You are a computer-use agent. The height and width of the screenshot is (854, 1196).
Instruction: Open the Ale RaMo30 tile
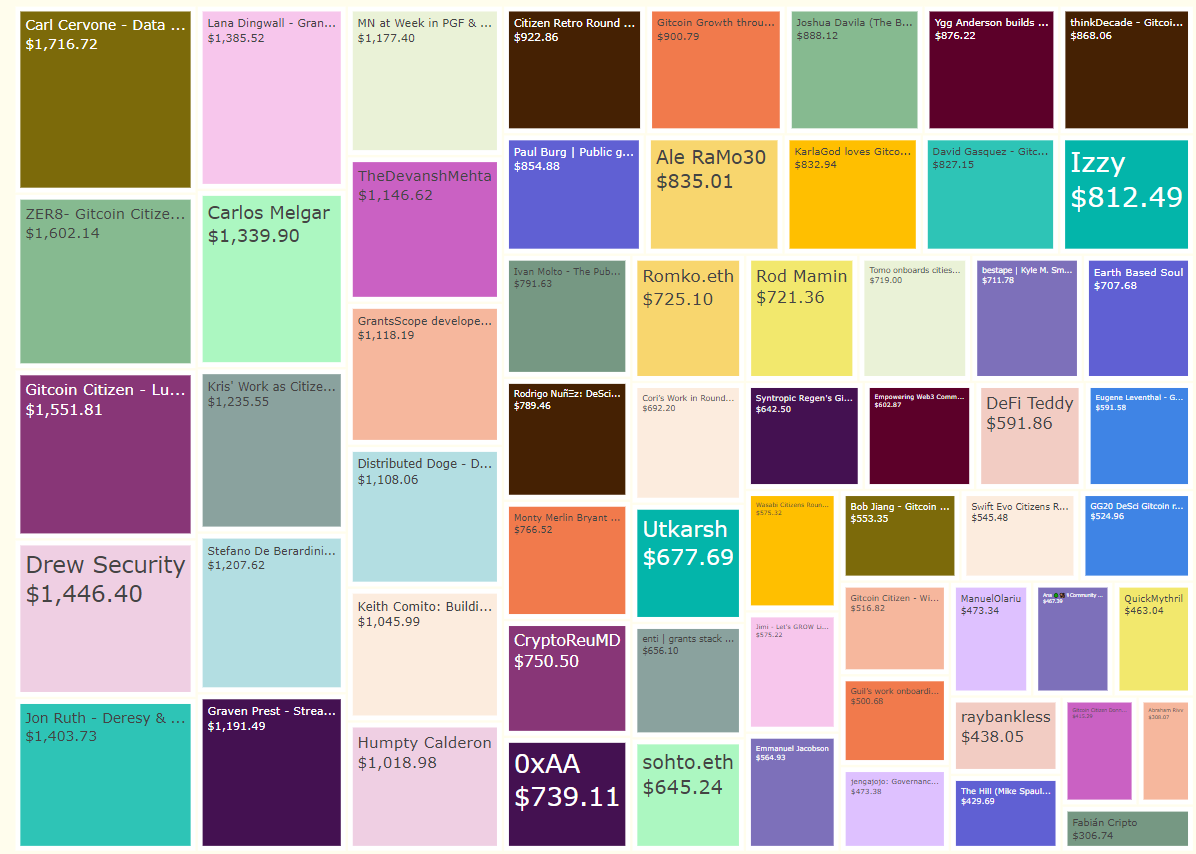point(713,194)
